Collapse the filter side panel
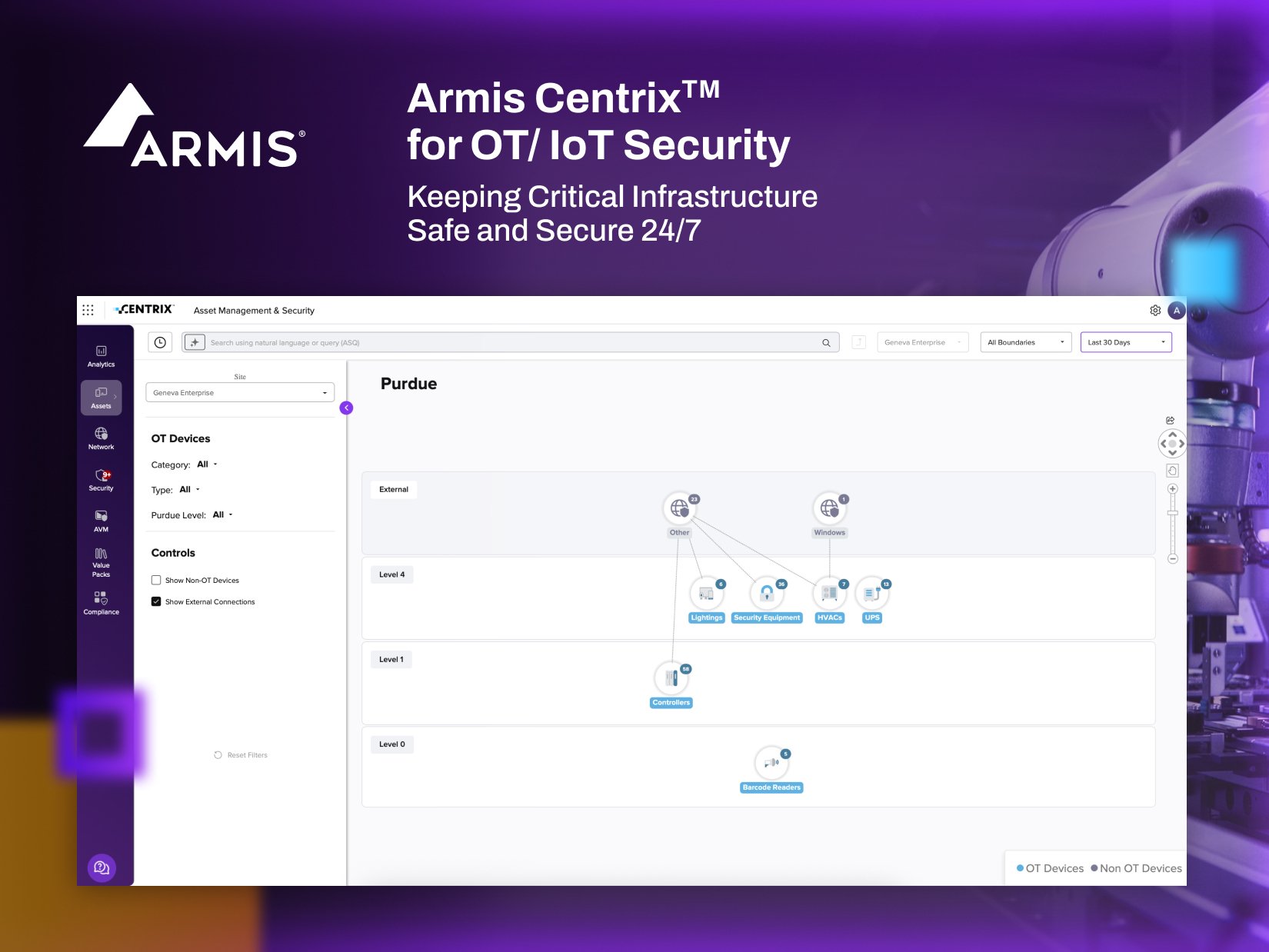Viewport: 1269px width, 952px height. click(346, 408)
